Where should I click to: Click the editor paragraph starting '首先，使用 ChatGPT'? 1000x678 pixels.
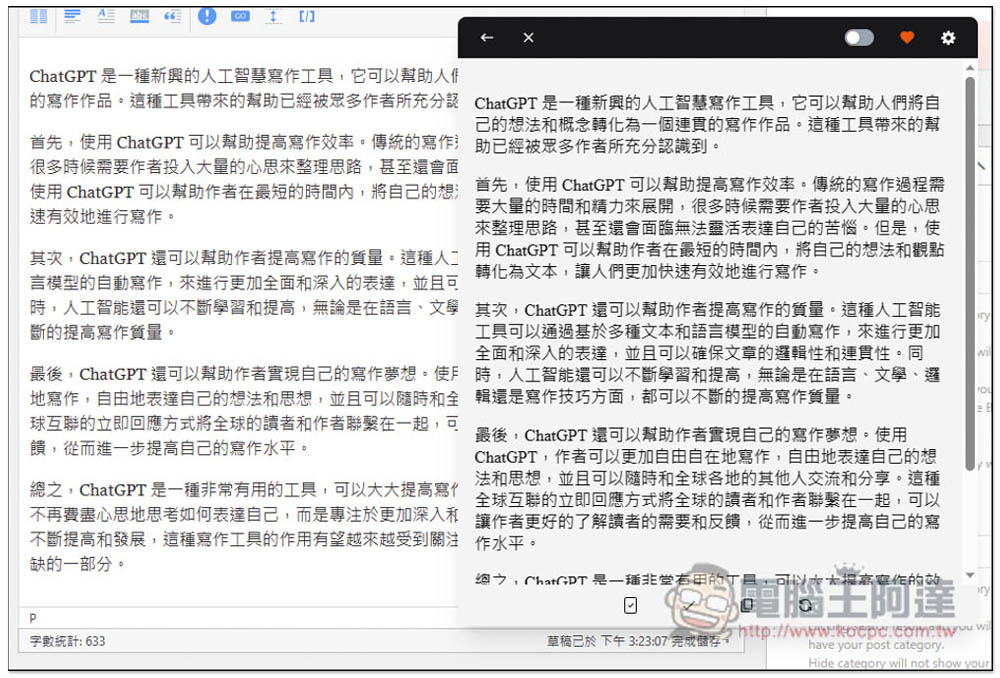click(x=244, y=179)
